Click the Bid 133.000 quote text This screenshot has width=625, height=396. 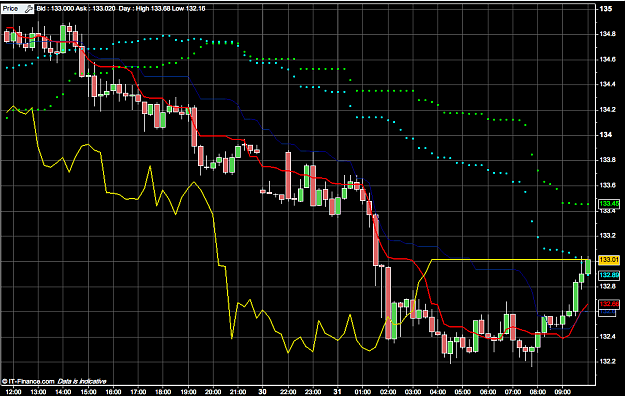pos(55,8)
